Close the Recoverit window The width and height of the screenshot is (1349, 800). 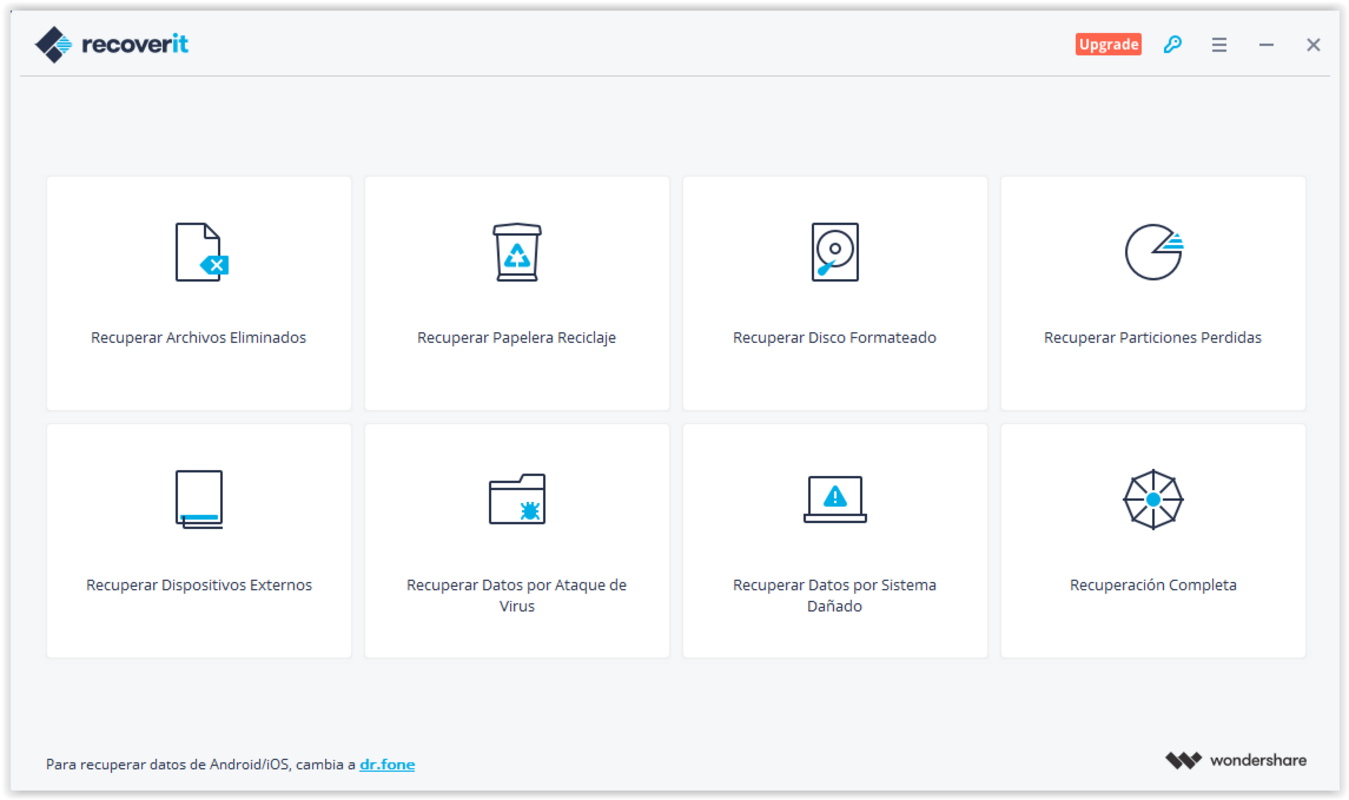point(1313,45)
